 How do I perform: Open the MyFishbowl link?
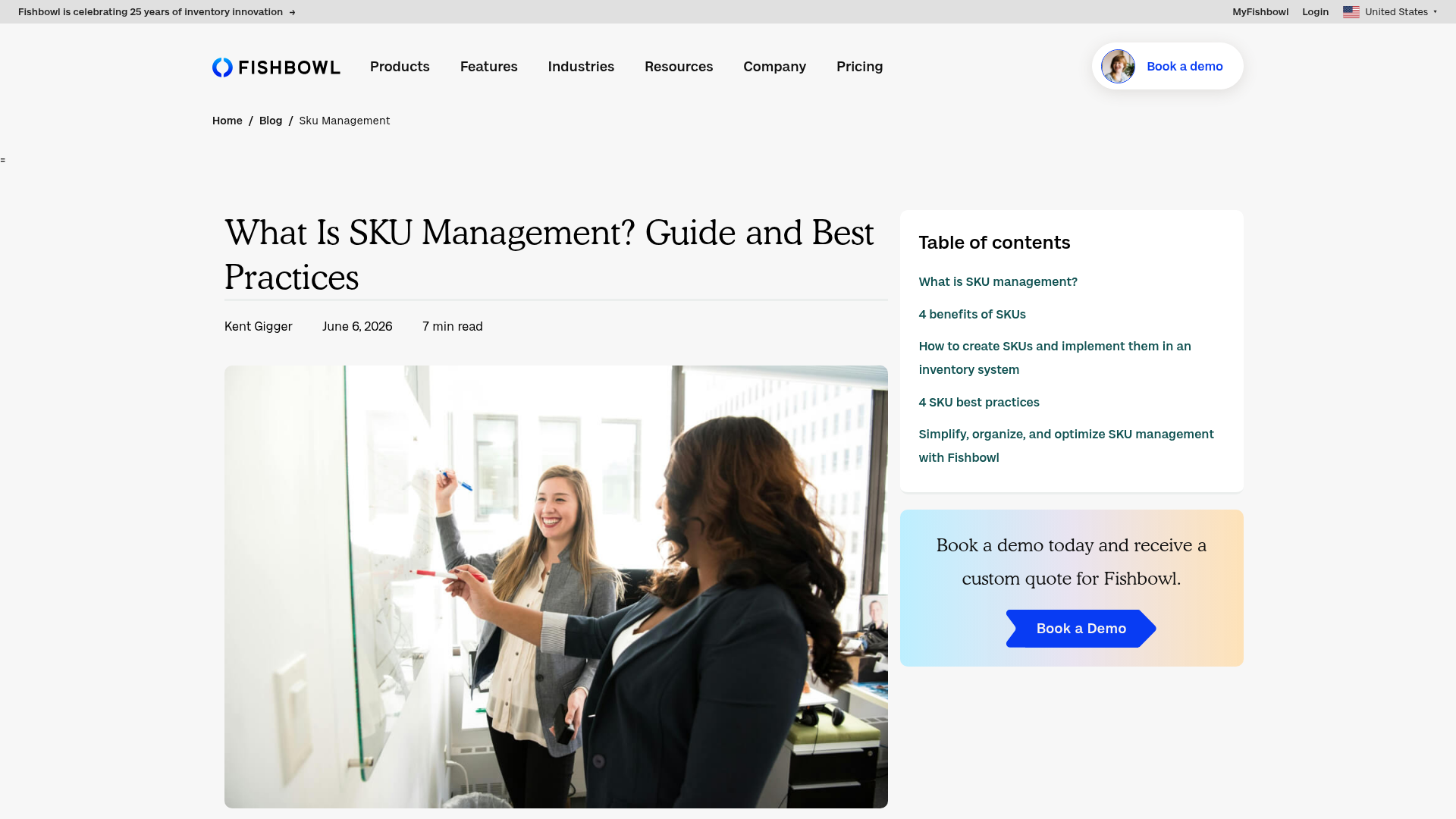(x=1260, y=12)
